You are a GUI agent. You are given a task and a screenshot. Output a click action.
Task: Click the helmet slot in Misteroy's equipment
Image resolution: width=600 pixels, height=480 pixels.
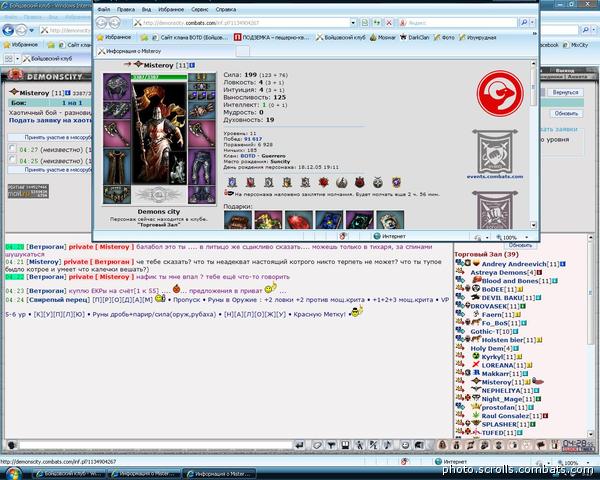117,87
